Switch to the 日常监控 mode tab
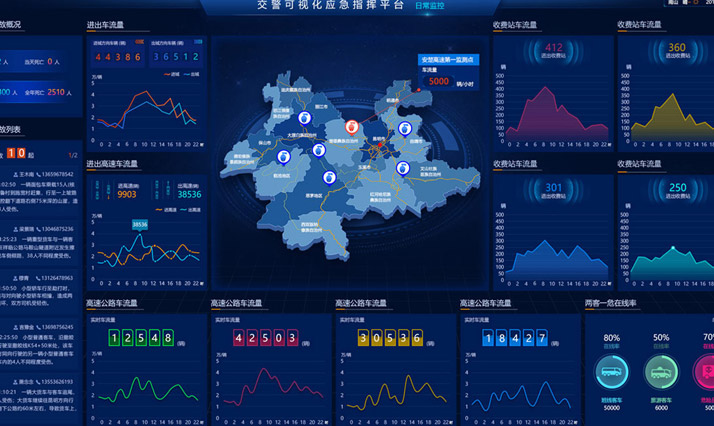This screenshot has height=426, width=714. (x=431, y=6)
